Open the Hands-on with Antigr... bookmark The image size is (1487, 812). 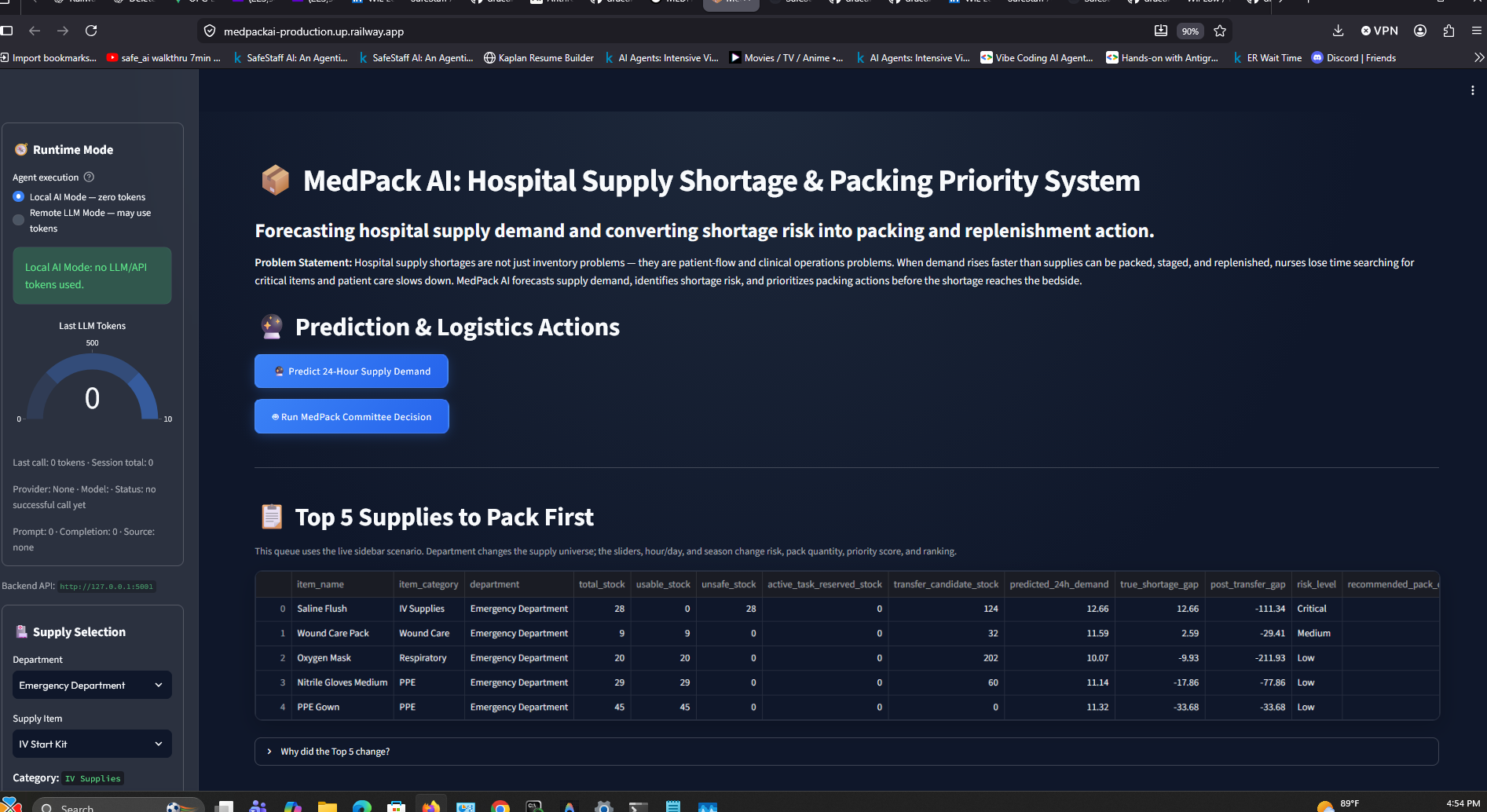pyautogui.click(x=1162, y=57)
